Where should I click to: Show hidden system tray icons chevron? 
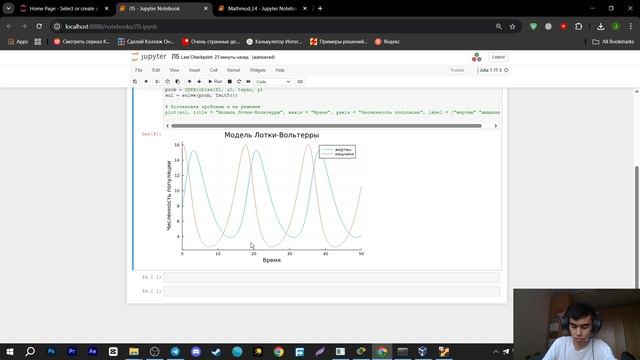coord(496,351)
